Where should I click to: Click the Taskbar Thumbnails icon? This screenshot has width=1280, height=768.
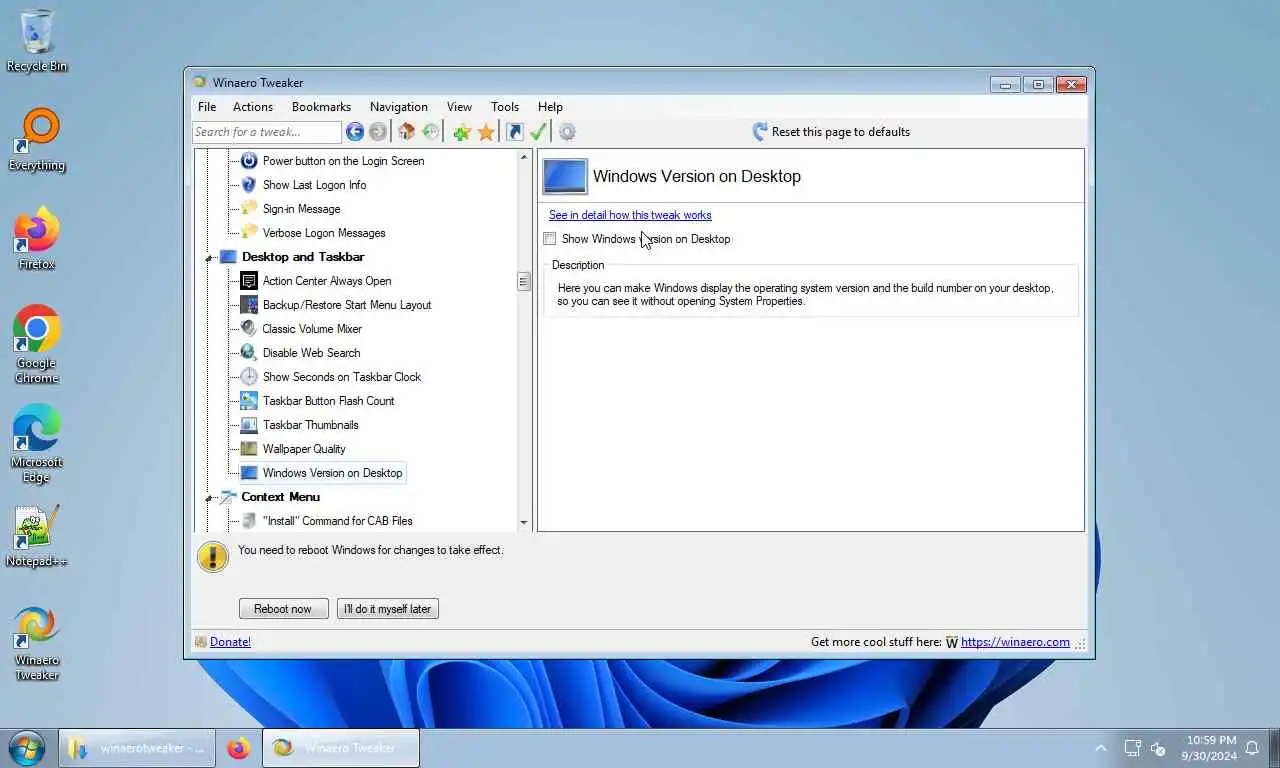(249, 425)
